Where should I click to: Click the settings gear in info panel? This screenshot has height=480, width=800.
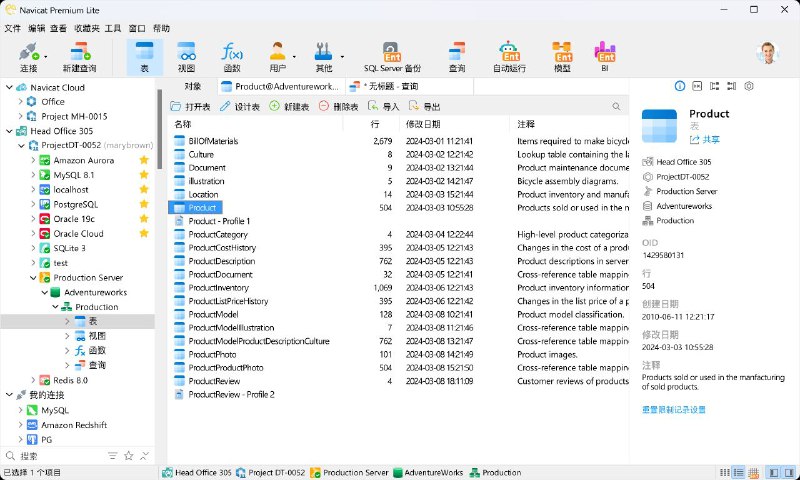(x=748, y=86)
